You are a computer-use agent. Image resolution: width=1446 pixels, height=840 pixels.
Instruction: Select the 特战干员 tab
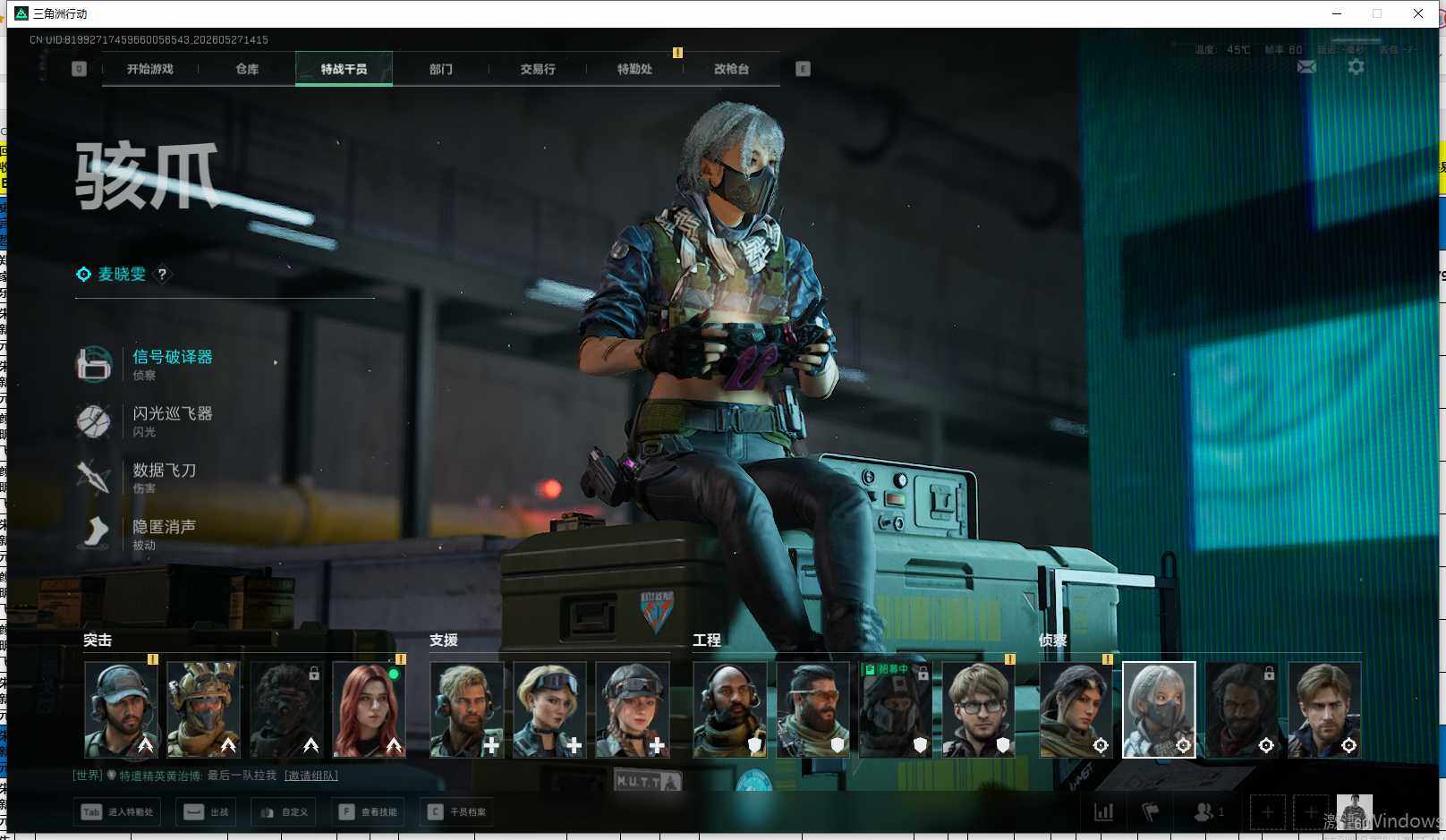point(344,69)
